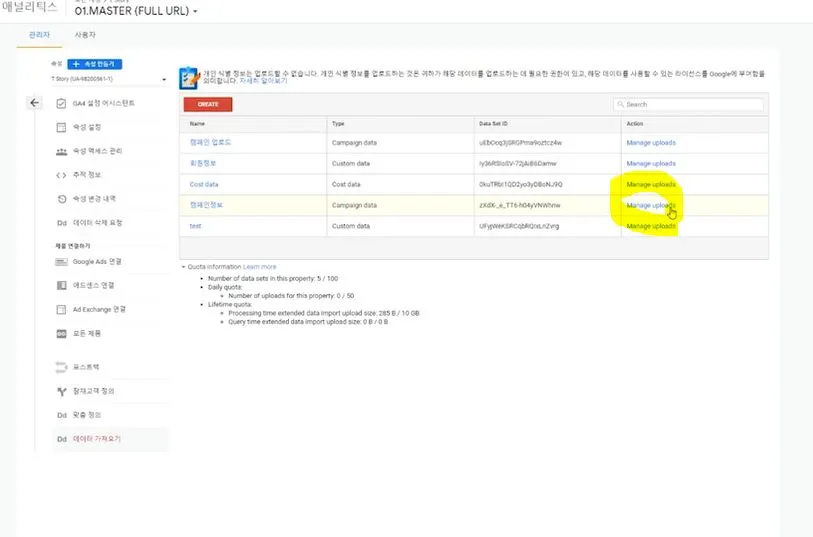Click Manage uploads for 캠페인정보 row
813x537 pixels.
tap(651, 205)
